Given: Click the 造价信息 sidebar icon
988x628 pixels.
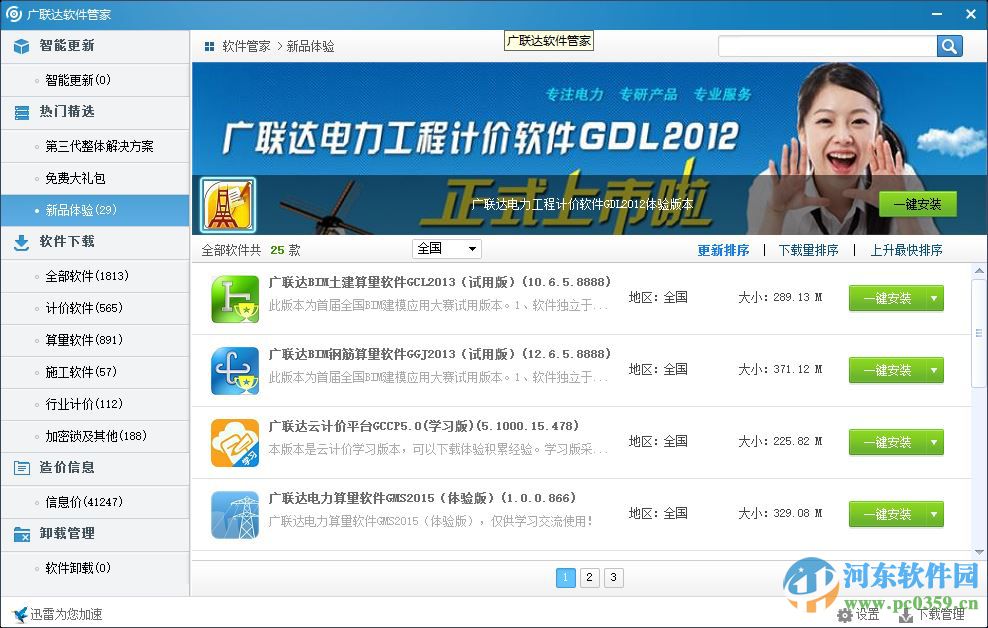Looking at the screenshot, I should 21,468.
